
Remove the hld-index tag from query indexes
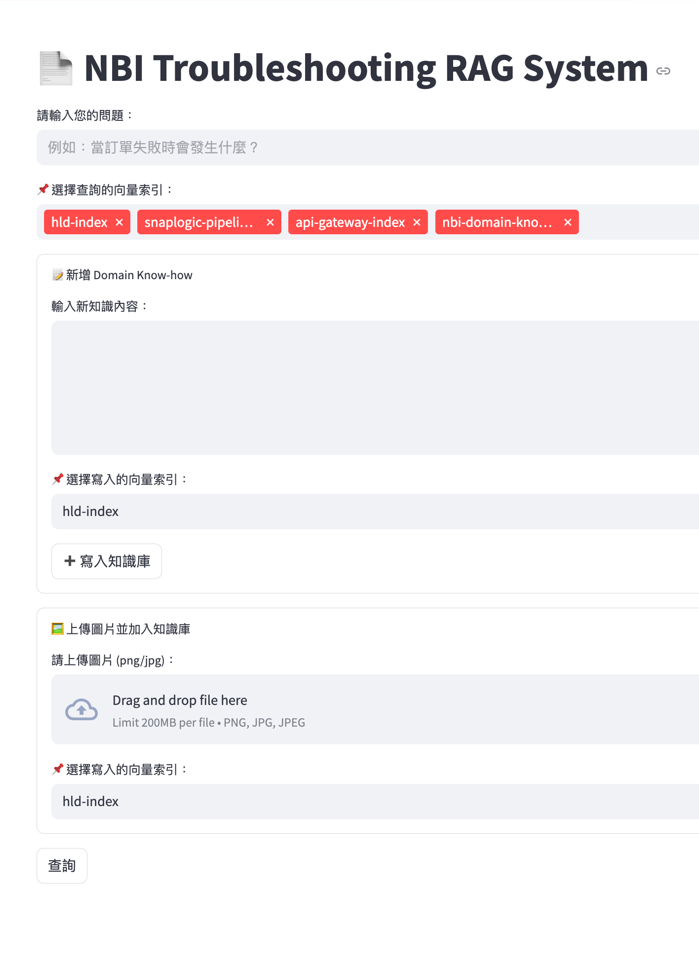[119, 222]
